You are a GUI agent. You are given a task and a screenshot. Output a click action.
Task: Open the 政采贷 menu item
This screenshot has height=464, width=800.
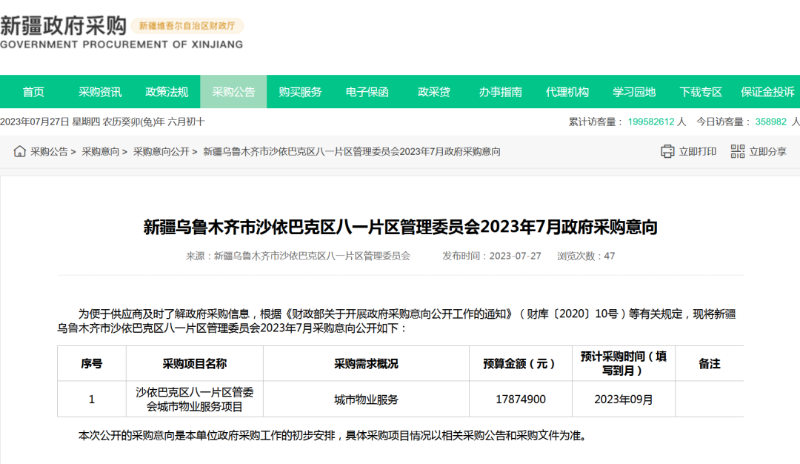click(434, 92)
